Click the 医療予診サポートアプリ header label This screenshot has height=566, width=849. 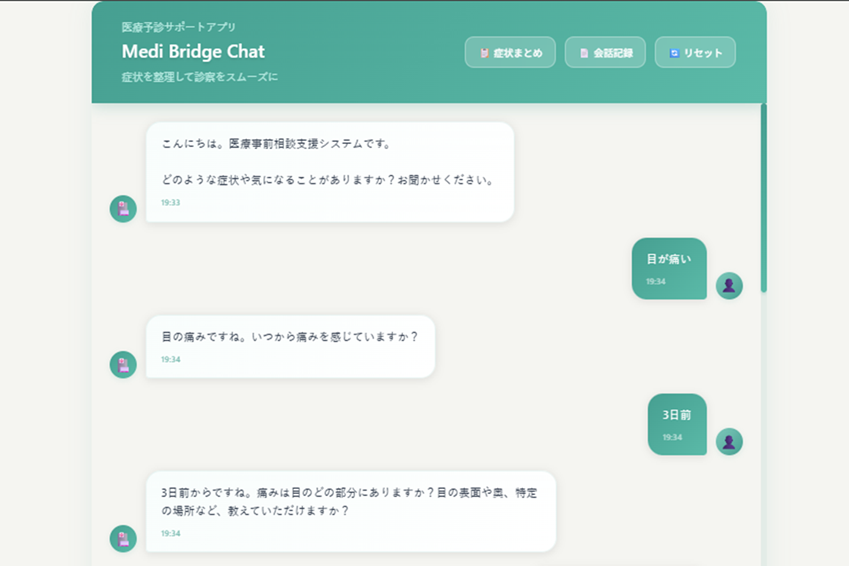[179, 27]
